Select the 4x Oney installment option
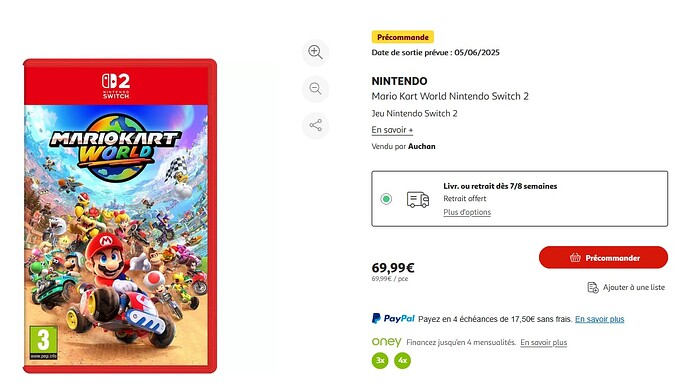This screenshot has height=391, width=690. click(x=402, y=361)
